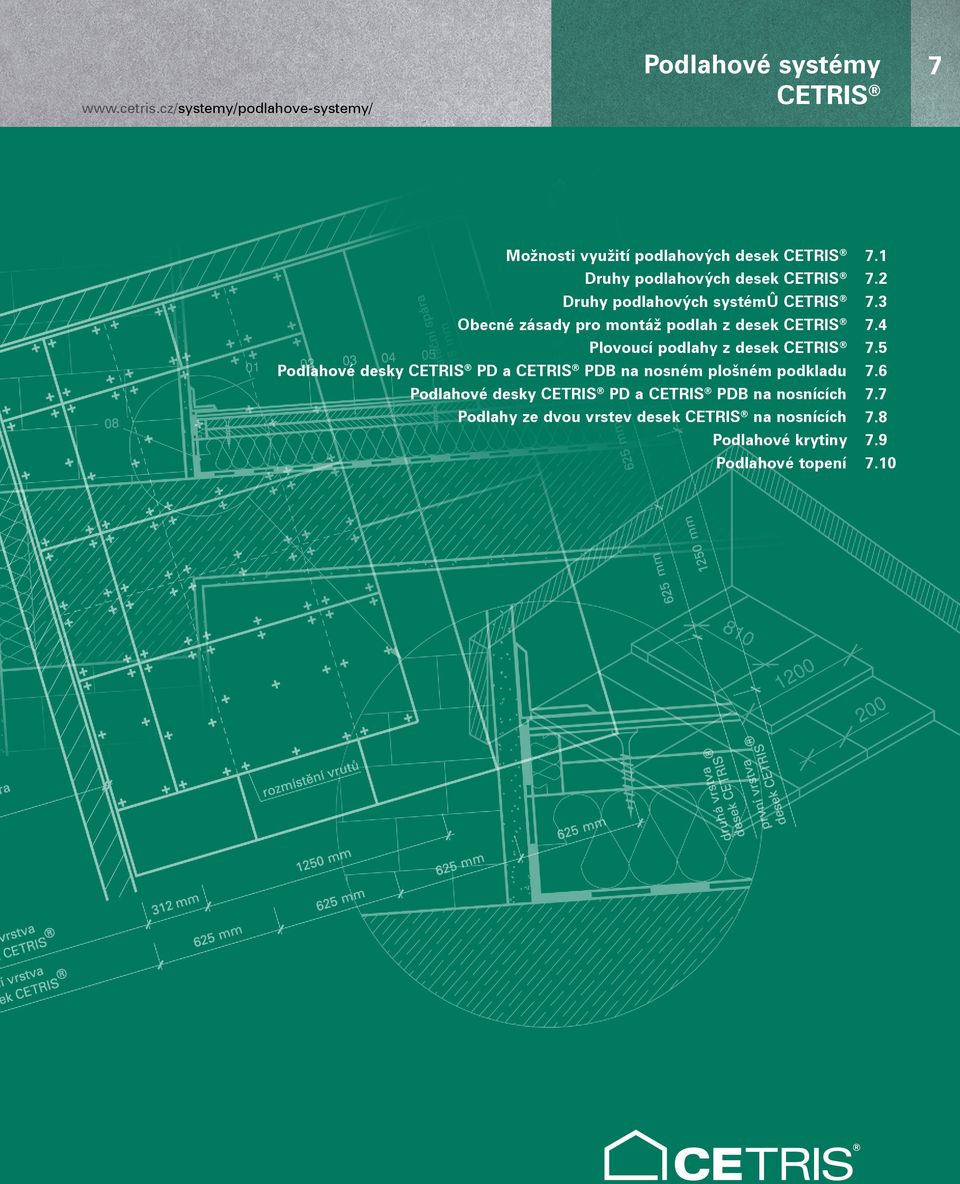Click the 'rozmístění vrutů' drawing label
Viewport: 960px width, 1184px height.
310,779
